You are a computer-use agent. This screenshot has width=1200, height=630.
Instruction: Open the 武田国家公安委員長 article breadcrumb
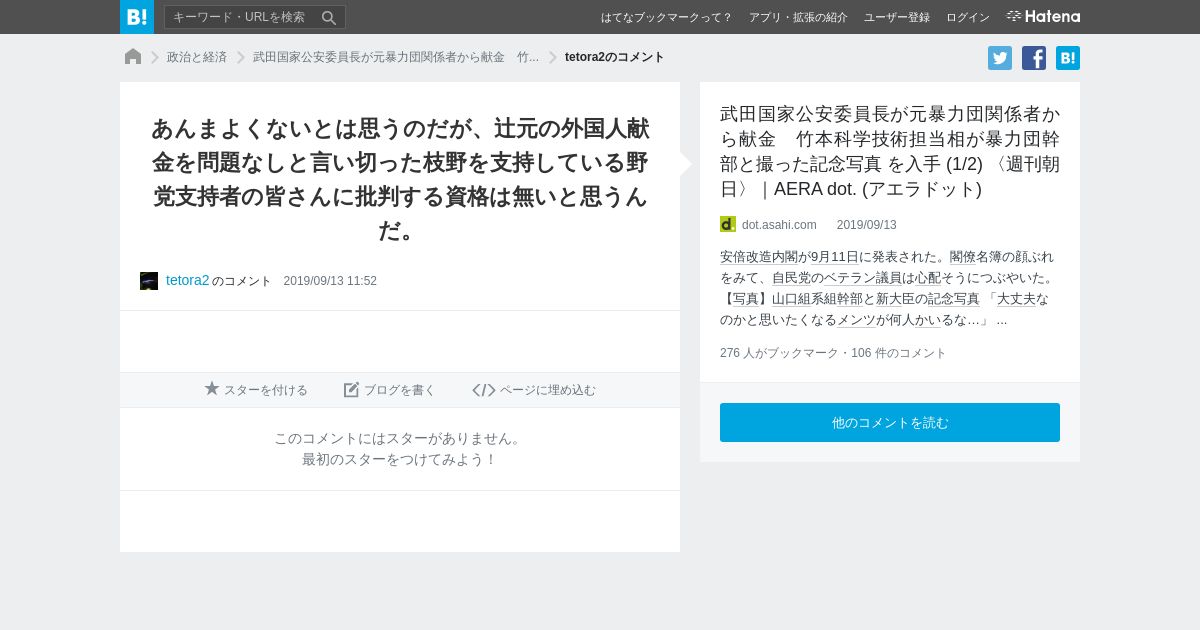396,57
